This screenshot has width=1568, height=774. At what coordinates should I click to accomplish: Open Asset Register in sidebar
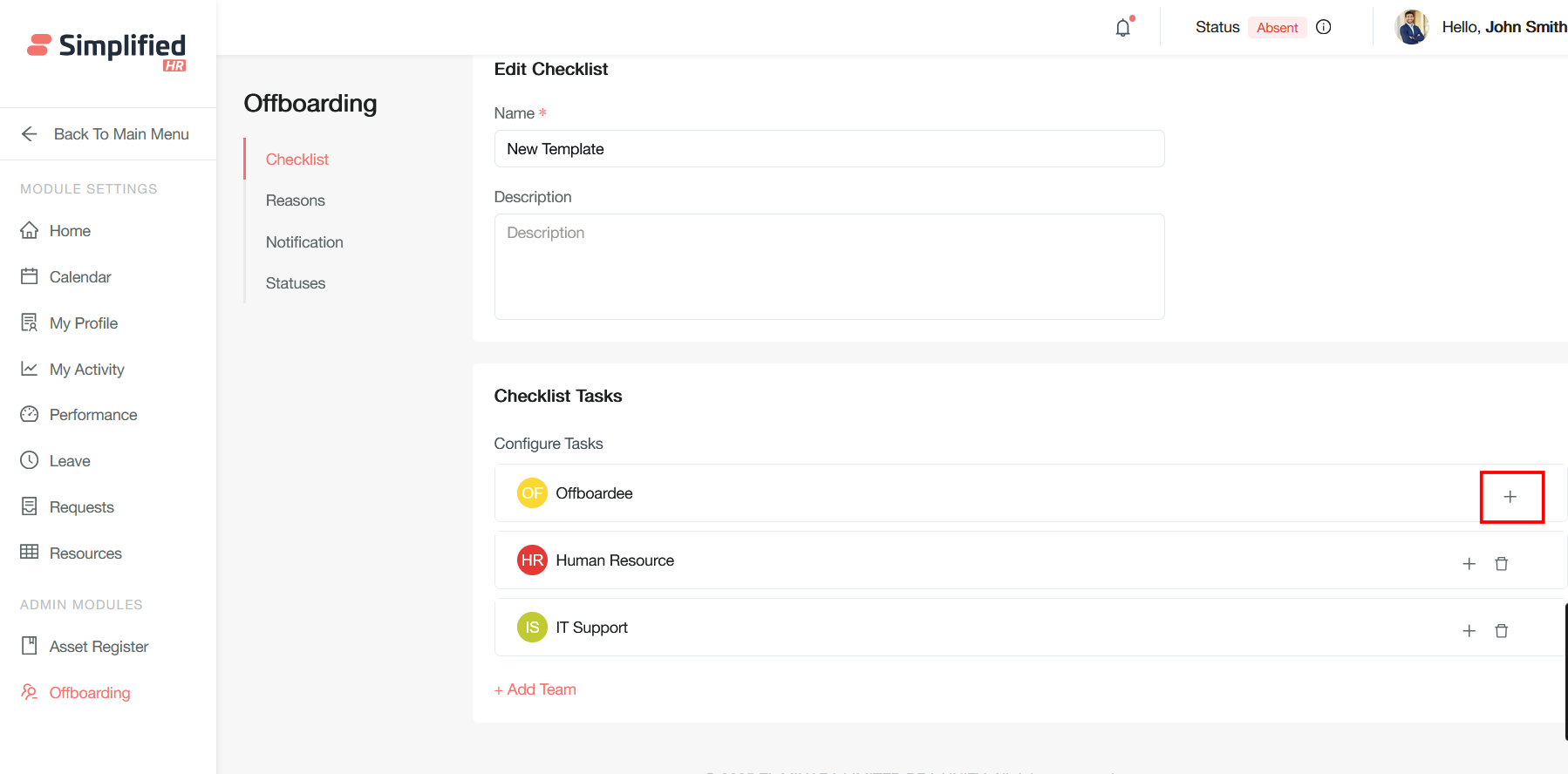(99, 647)
